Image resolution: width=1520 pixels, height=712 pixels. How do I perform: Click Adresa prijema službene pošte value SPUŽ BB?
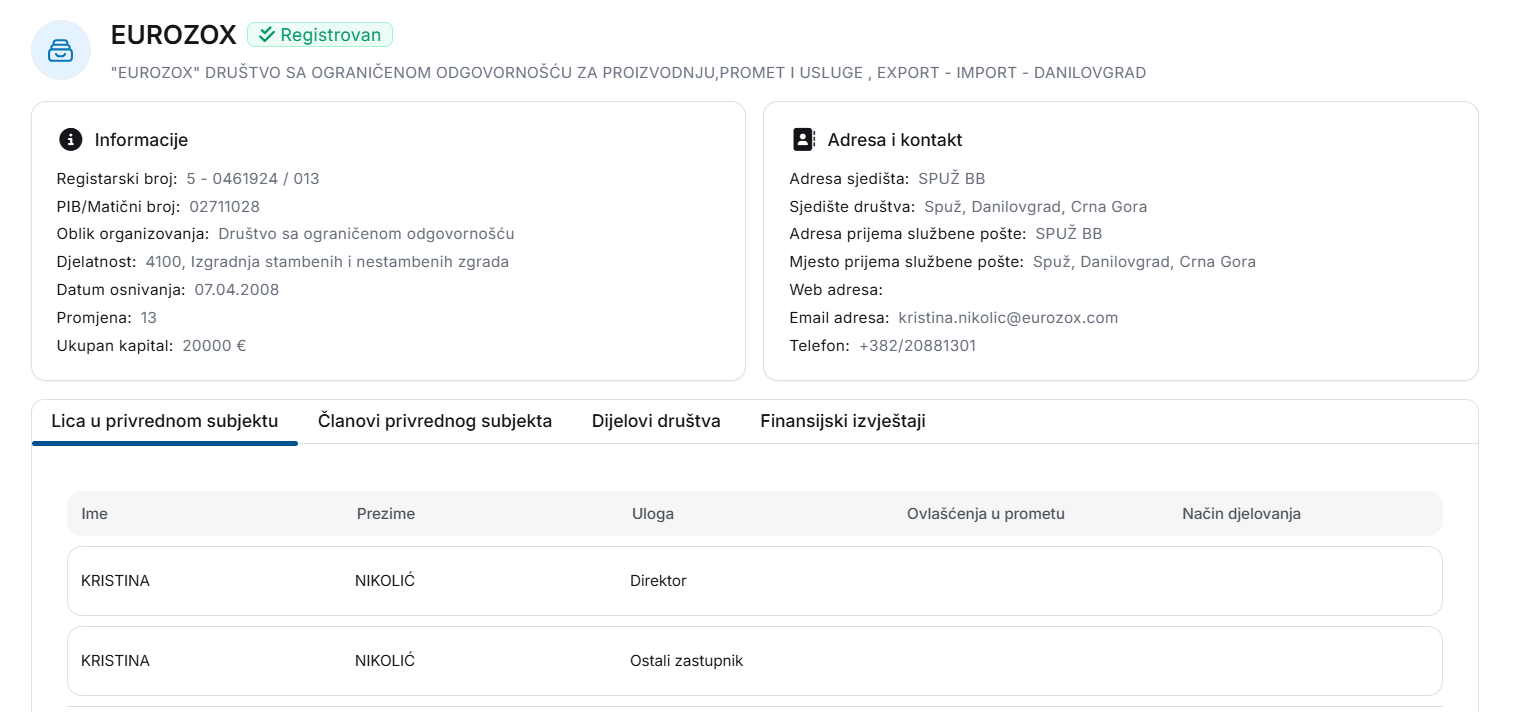1069,234
